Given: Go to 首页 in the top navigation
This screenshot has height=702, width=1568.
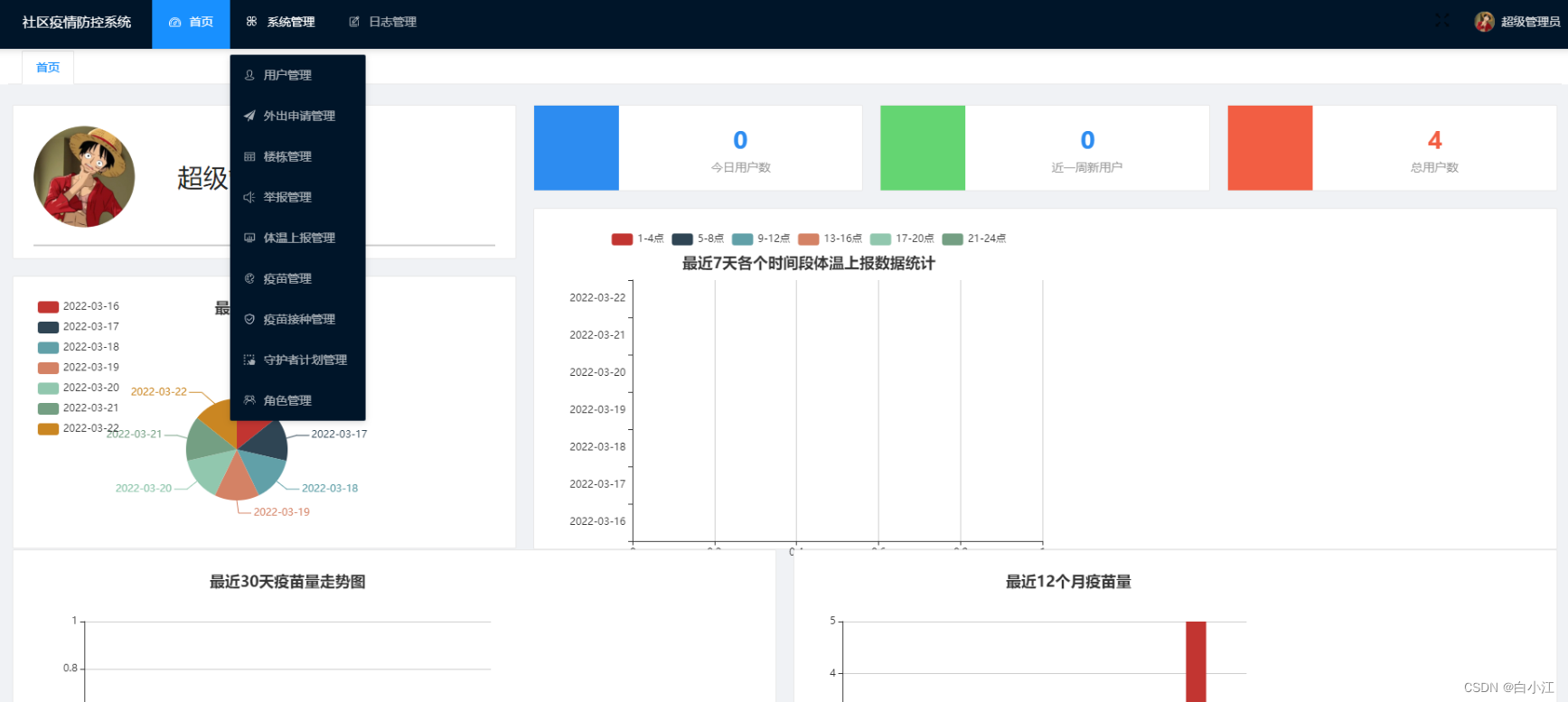Looking at the screenshot, I should (191, 23).
